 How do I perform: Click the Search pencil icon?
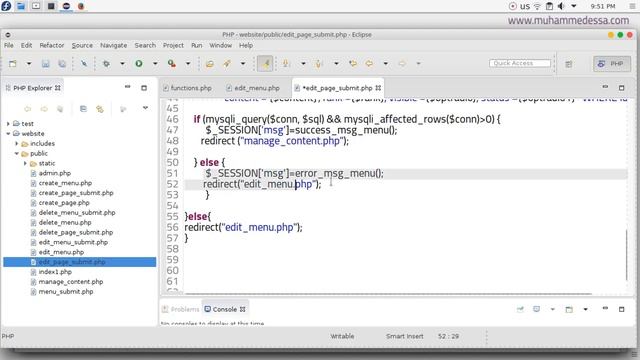coord(227,64)
